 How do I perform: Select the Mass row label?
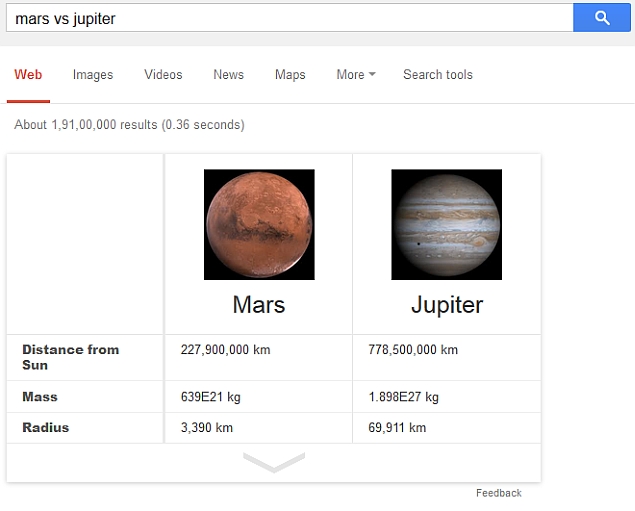pos(40,396)
